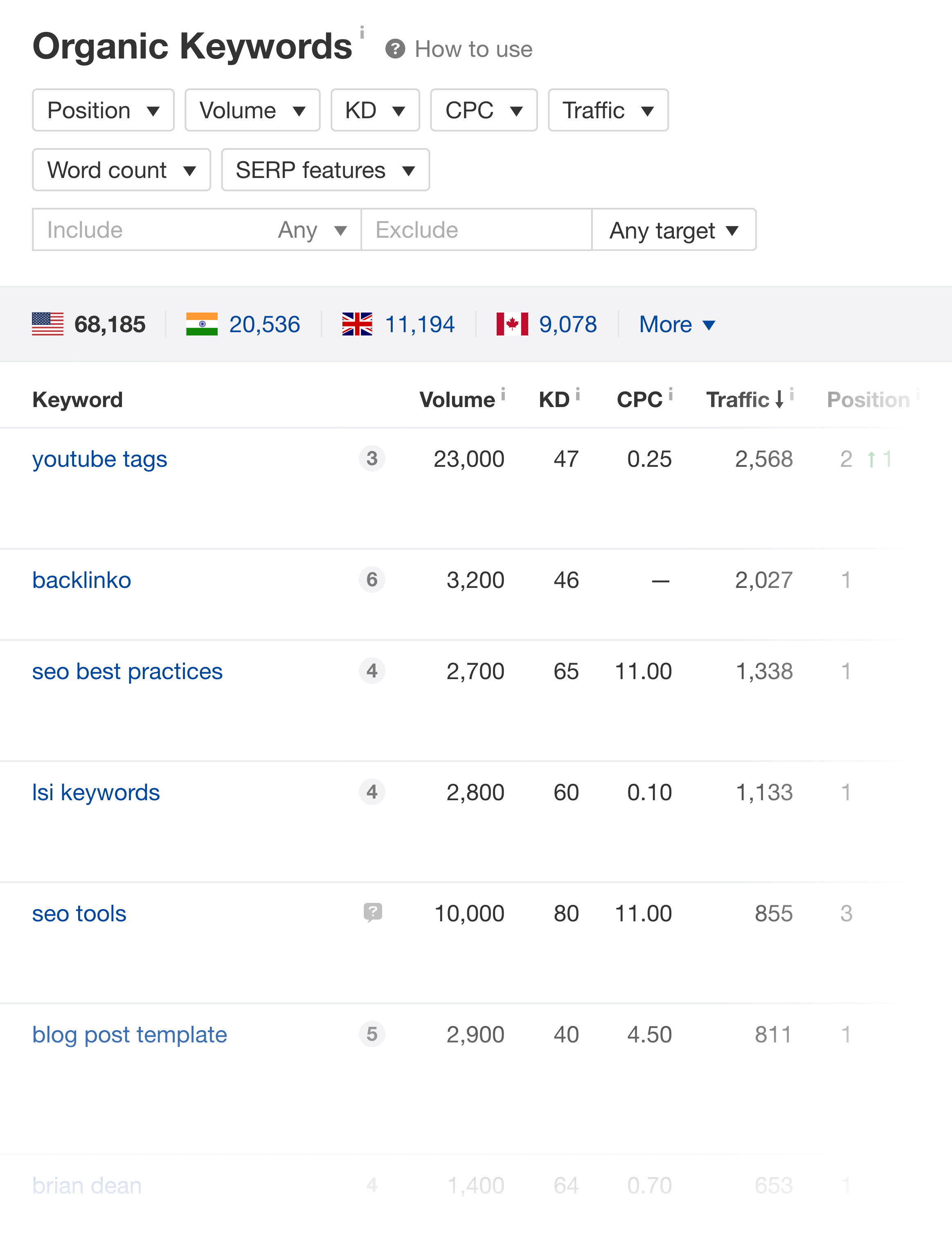Click traffic value 2,027 for backlinko
Screen dimensions: 952x1240
764,581
